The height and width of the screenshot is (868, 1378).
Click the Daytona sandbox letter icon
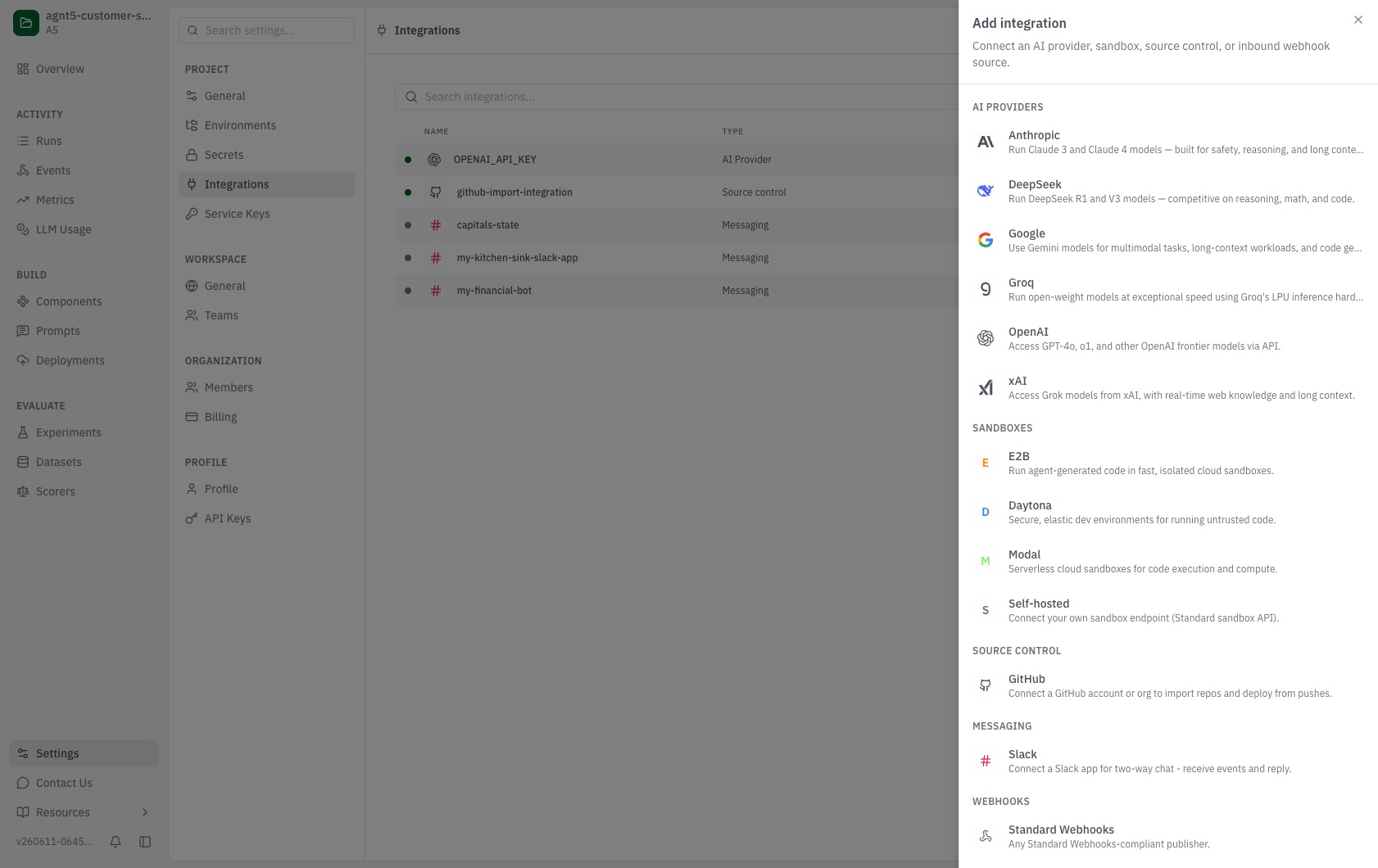click(x=986, y=512)
